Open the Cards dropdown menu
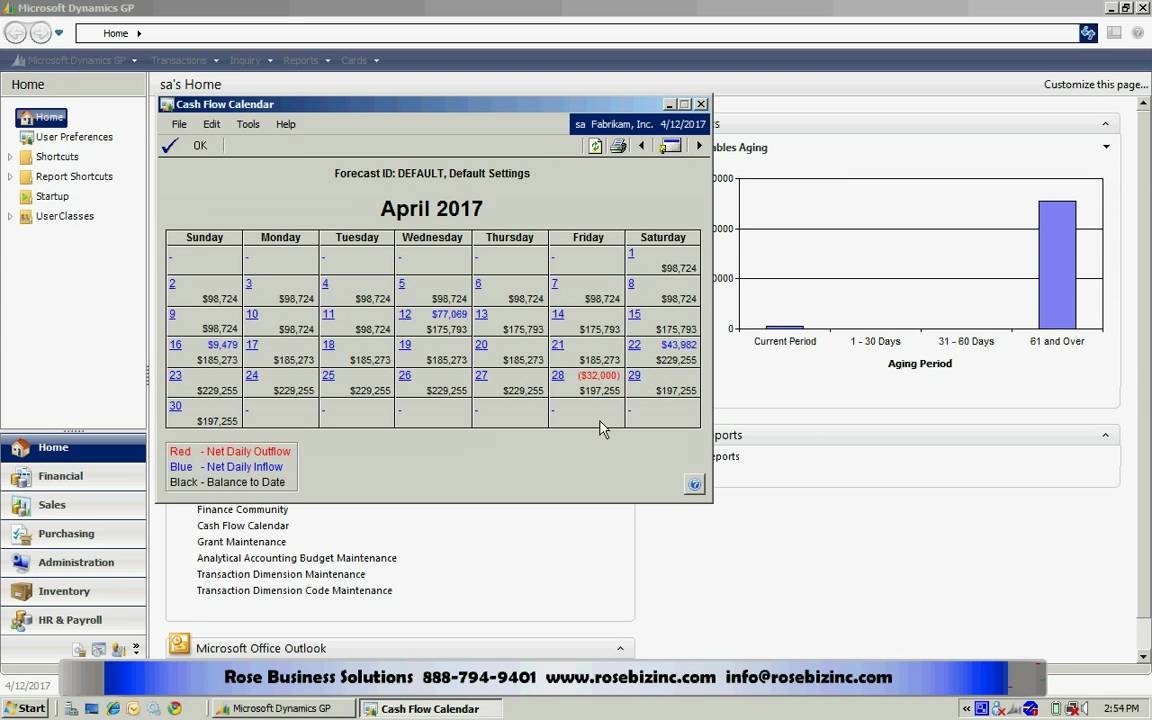Screen dimensions: 1152x720 [x=360, y=60]
